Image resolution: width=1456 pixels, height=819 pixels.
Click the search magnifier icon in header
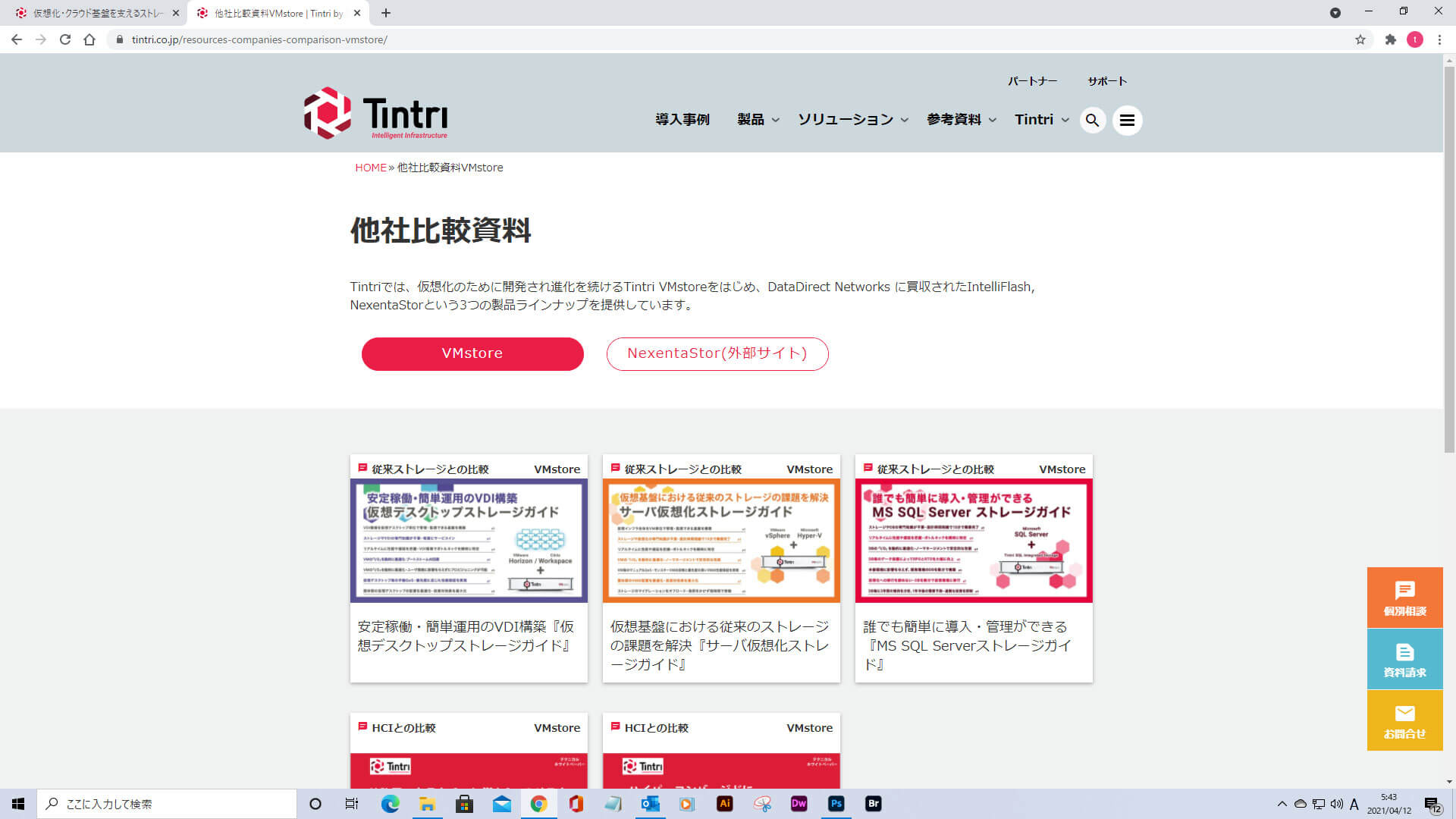tap(1092, 120)
